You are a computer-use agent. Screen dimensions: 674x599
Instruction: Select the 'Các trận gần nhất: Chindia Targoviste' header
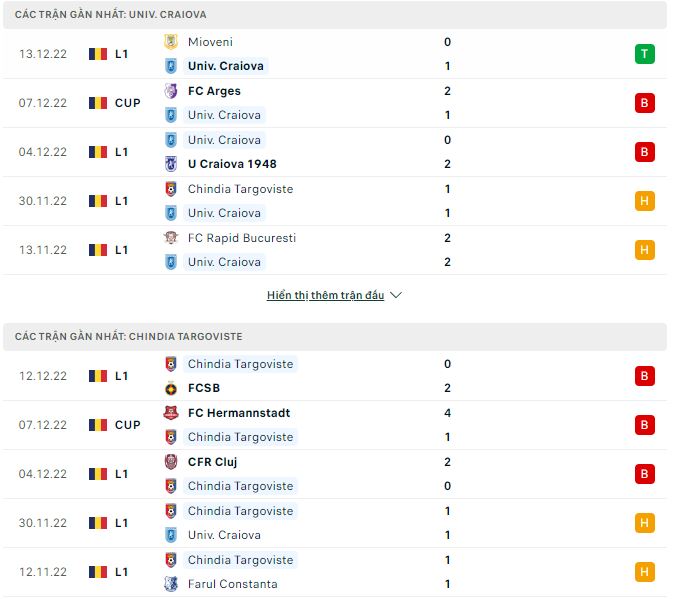tap(128, 337)
